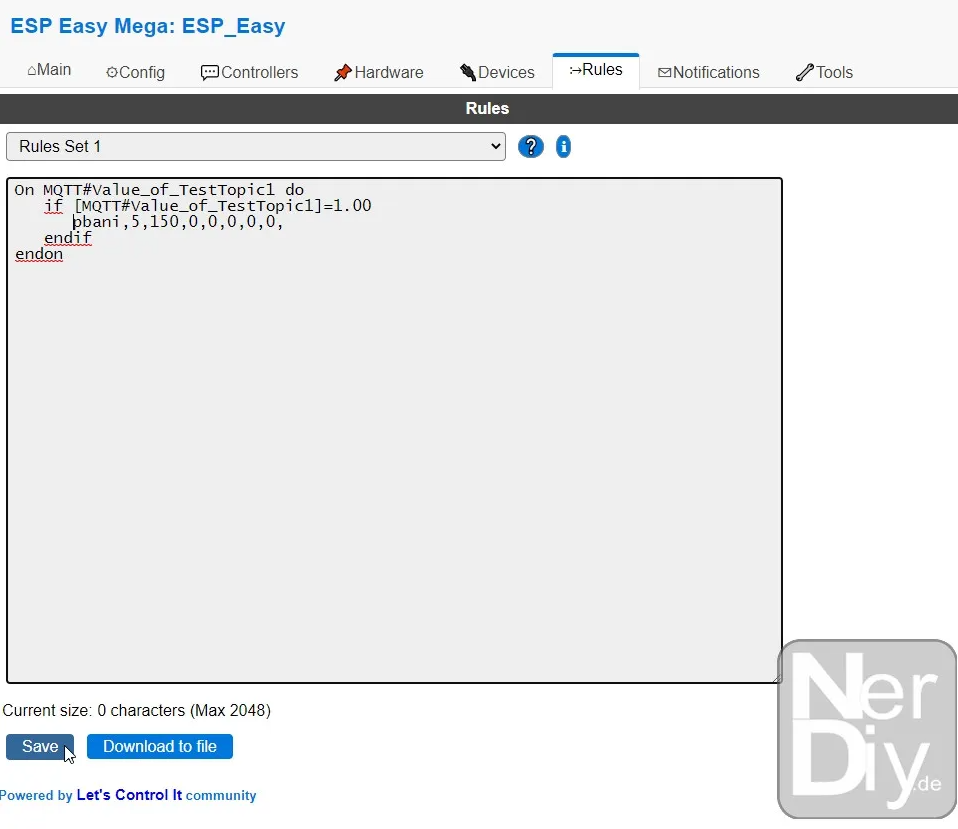Image resolution: width=958 pixels, height=829 pixels.
Task: Click the 'endon' line in editor
Action: 39,254
